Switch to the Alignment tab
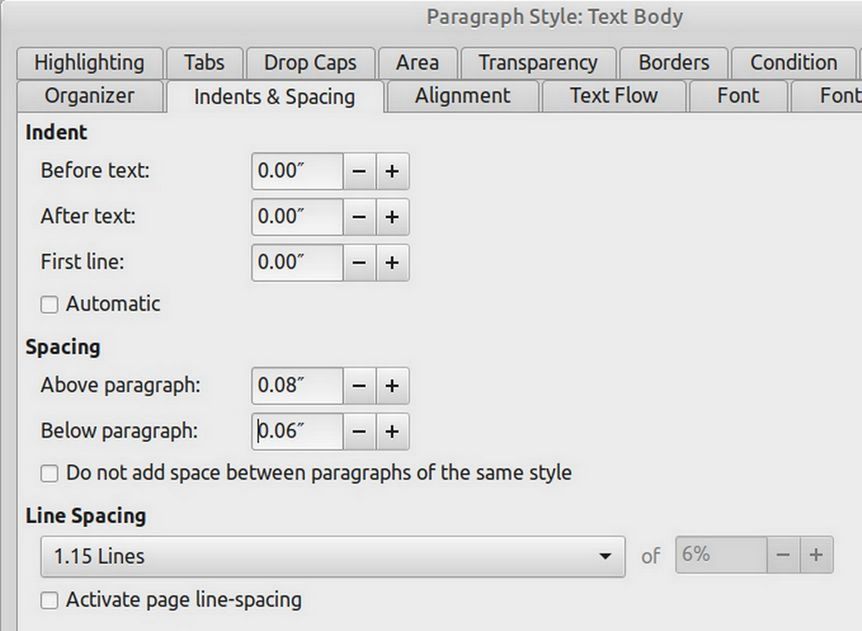The width and height of the screenshot is (862, 631). pyautogui.click(x=462, y=96)
